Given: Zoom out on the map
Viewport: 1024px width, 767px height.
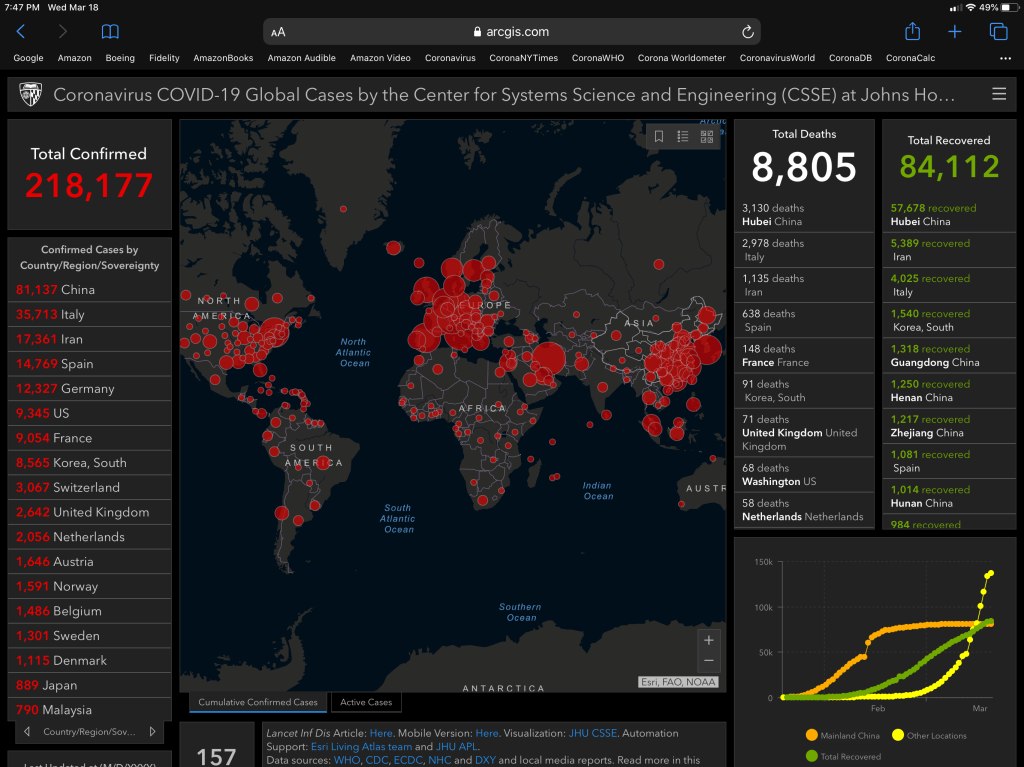Looking at the screenshot, I should [708, 661].
